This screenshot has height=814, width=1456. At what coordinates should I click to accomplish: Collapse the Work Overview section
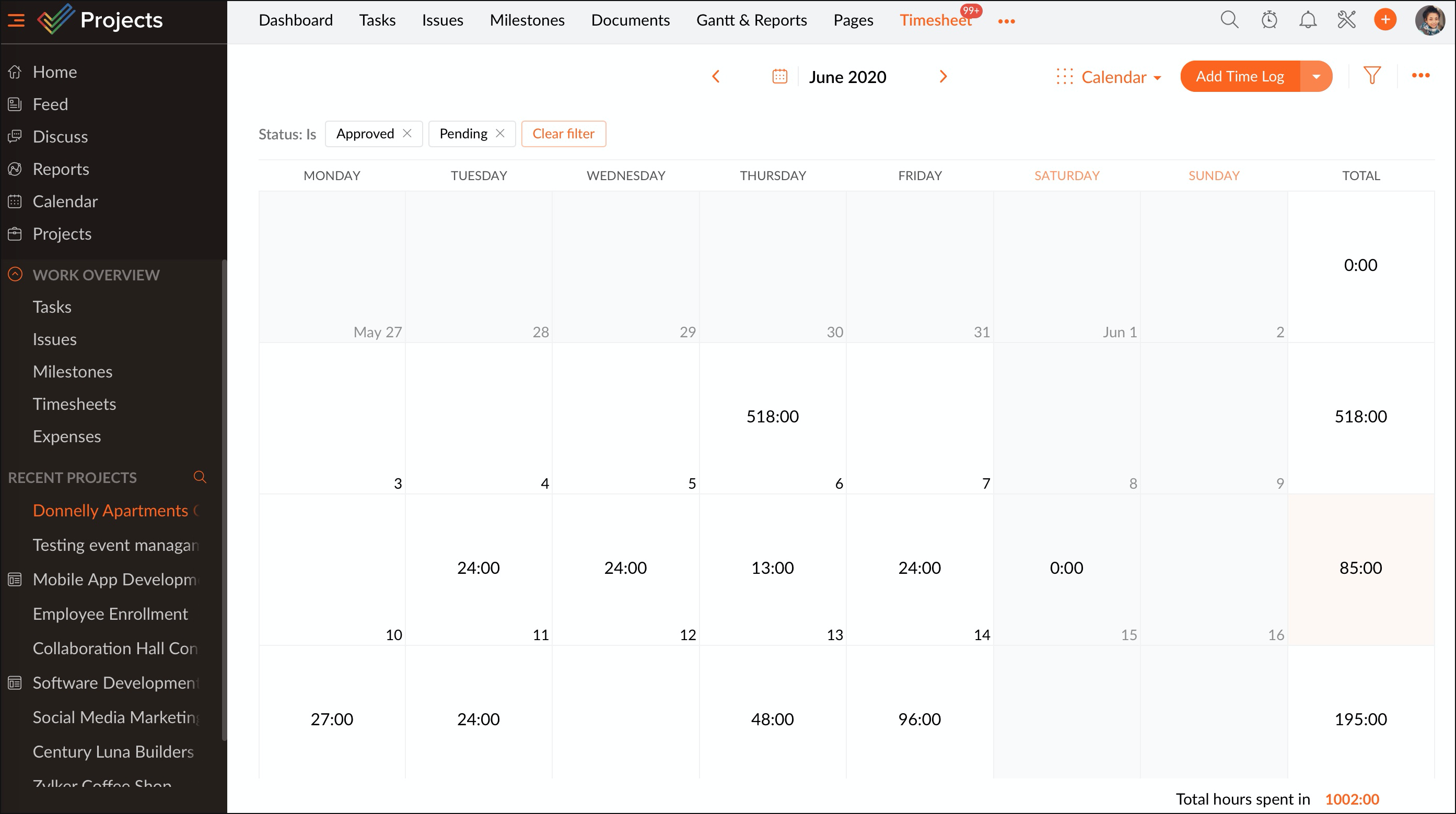[15, 275]
